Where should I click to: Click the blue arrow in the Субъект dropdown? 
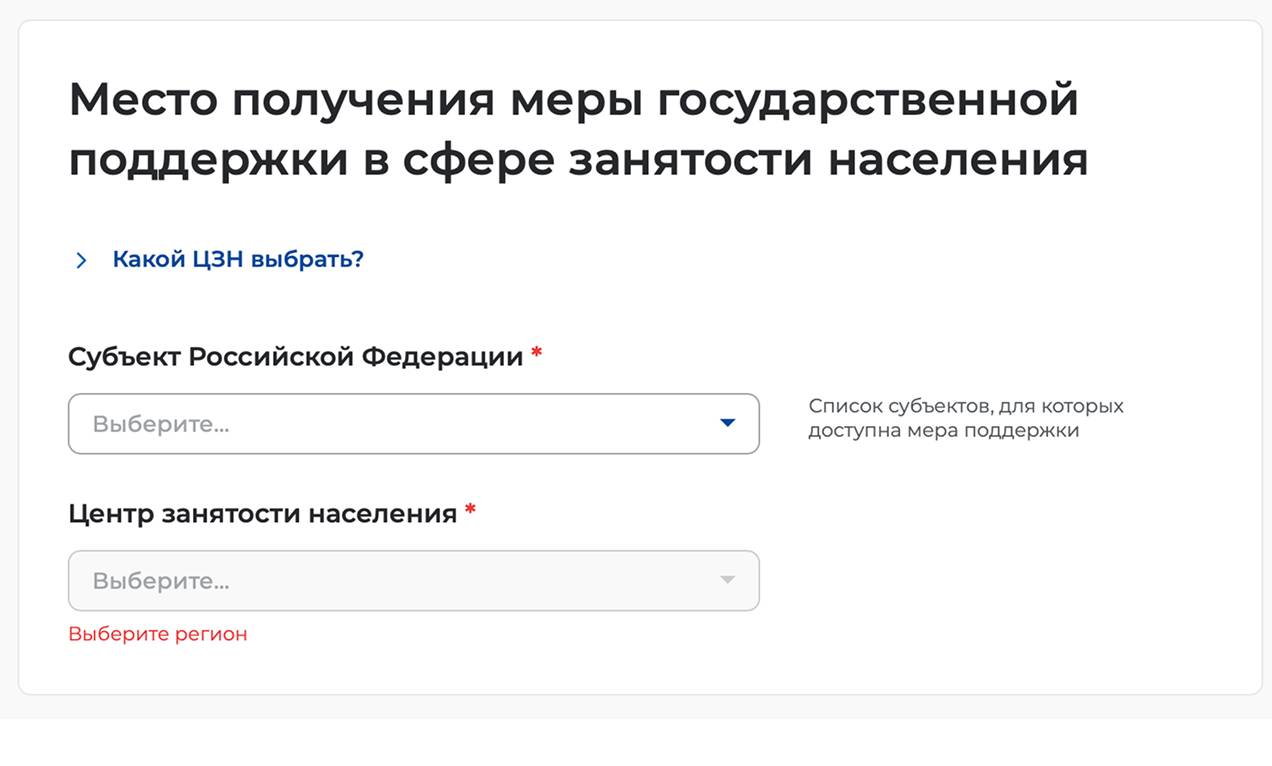coord(727,423)
